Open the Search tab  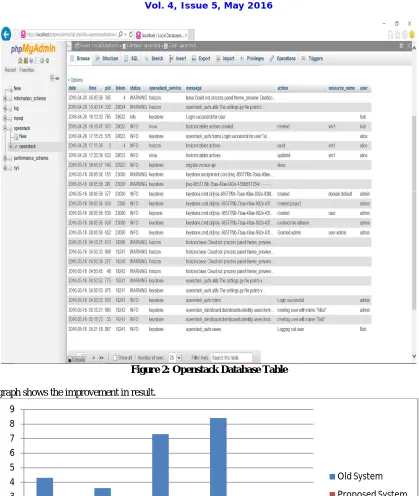154,58
